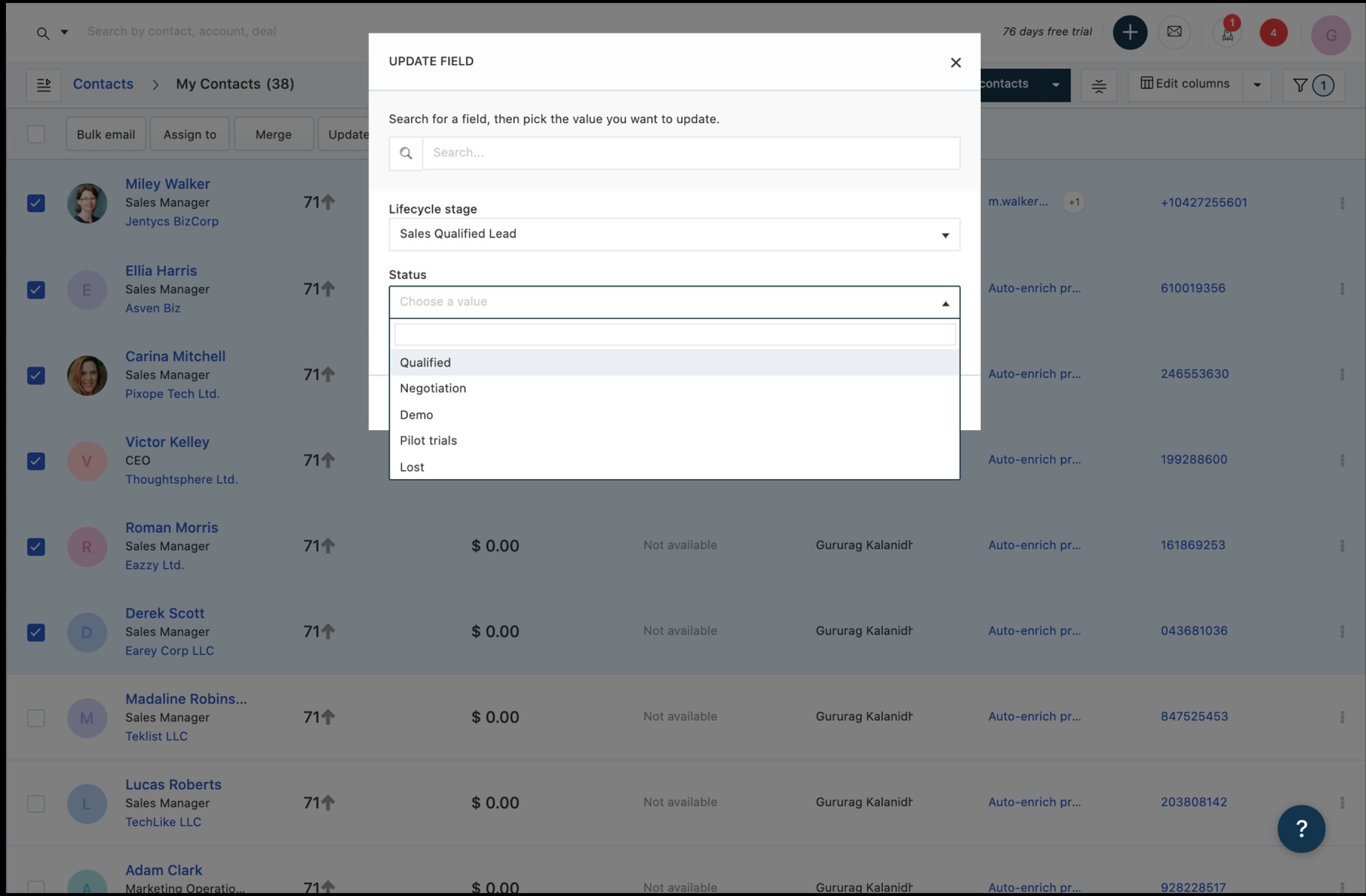This screenshot has height=896, width=1366.
Task: Tick the Lucas Roberts checkbox
Action: [x=36, y=803]
